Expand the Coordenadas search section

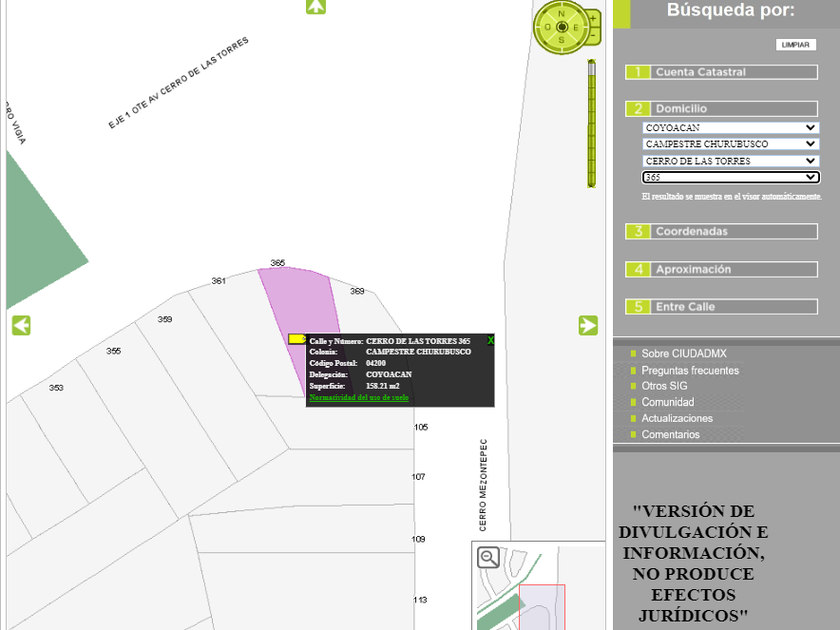click(722, 231)
